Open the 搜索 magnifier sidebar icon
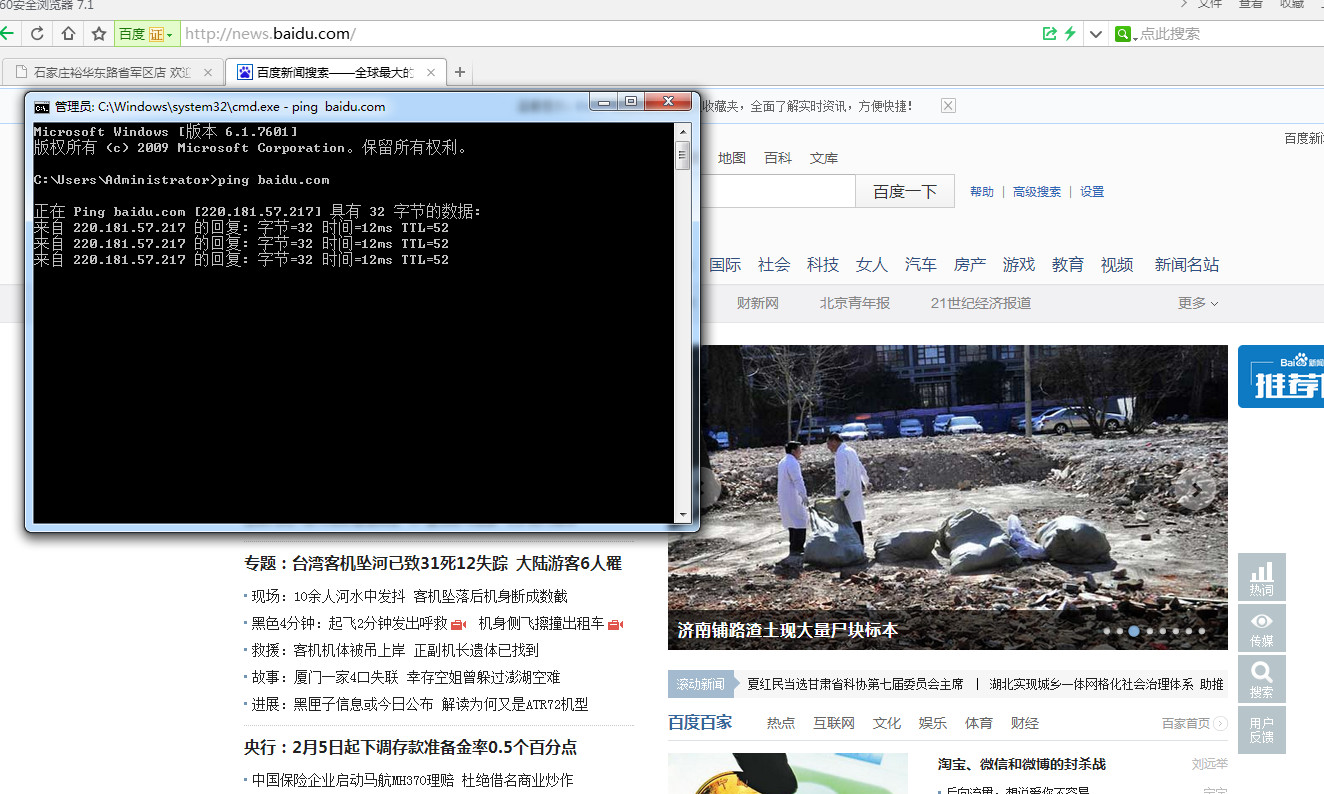This screenshot has width=1324, height=794. click(1262, 679)
